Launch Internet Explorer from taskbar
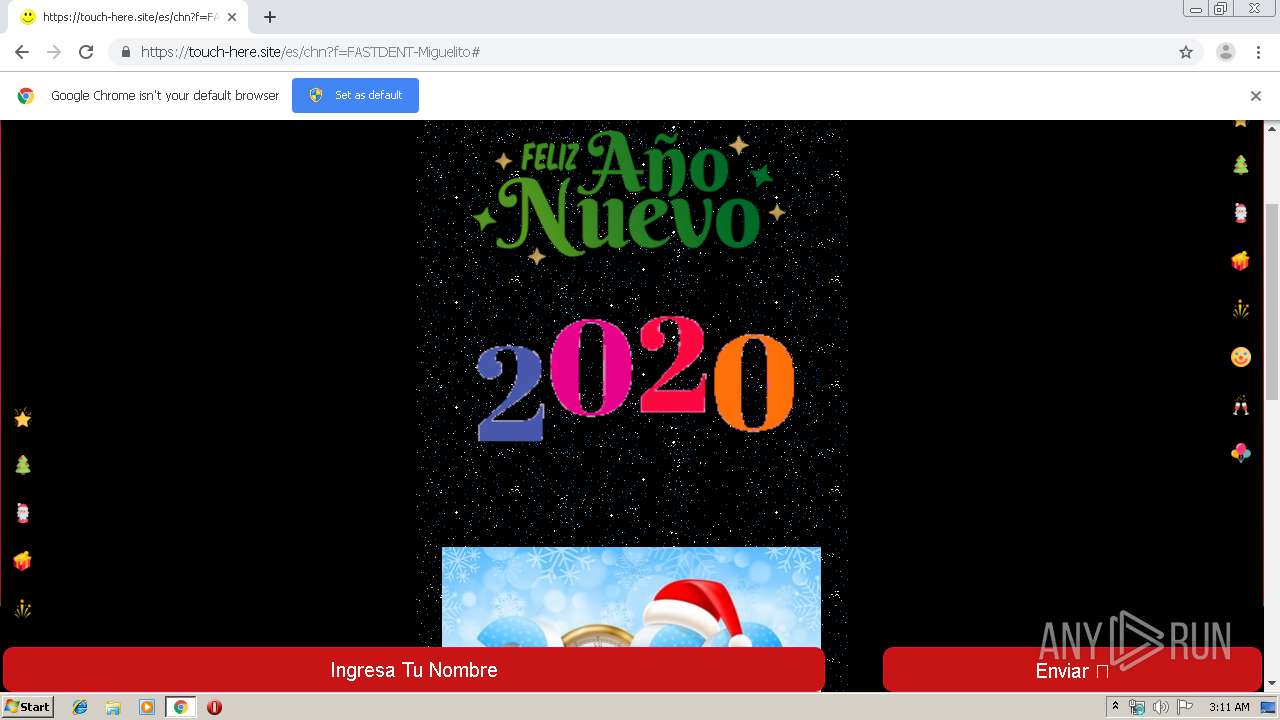Image resolution: width=1280 pixels, height=720 pixels. pos(80,707)
